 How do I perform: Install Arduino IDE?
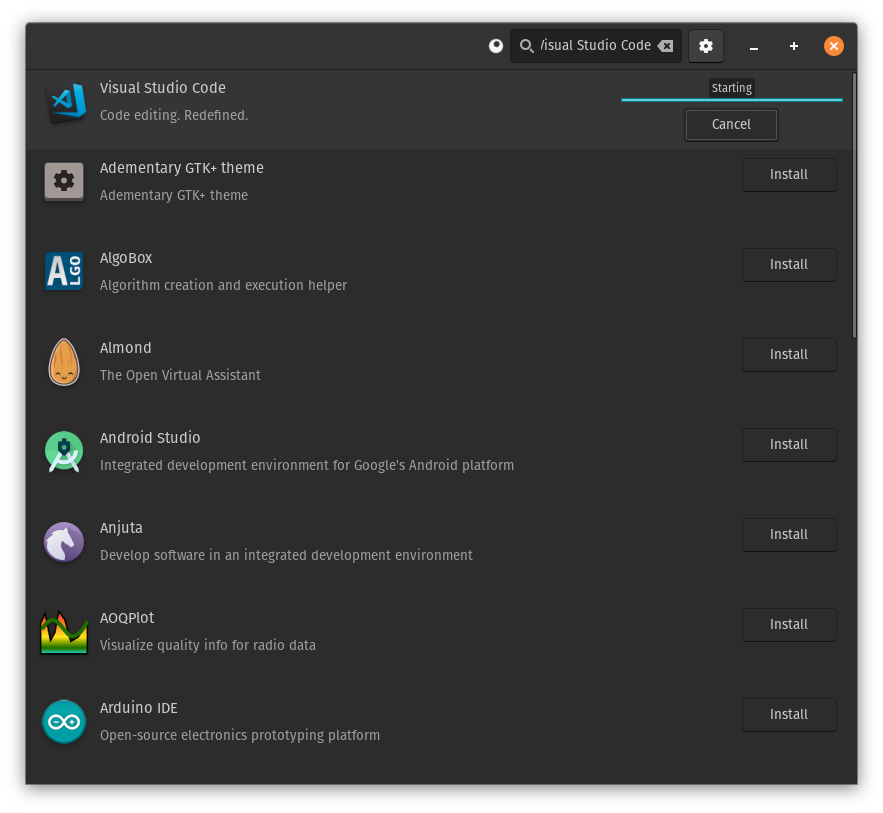(x=789, y=714)
